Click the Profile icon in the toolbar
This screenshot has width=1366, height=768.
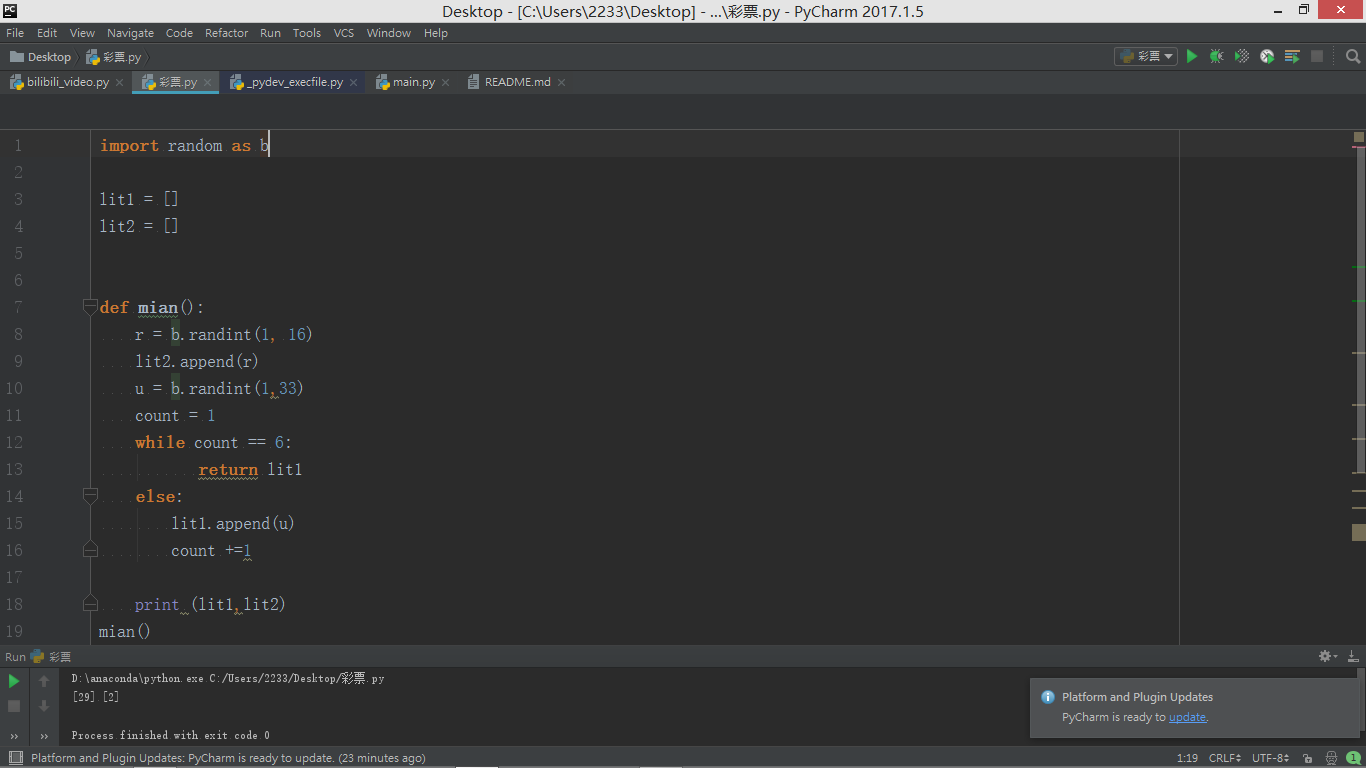(1267, 57)
